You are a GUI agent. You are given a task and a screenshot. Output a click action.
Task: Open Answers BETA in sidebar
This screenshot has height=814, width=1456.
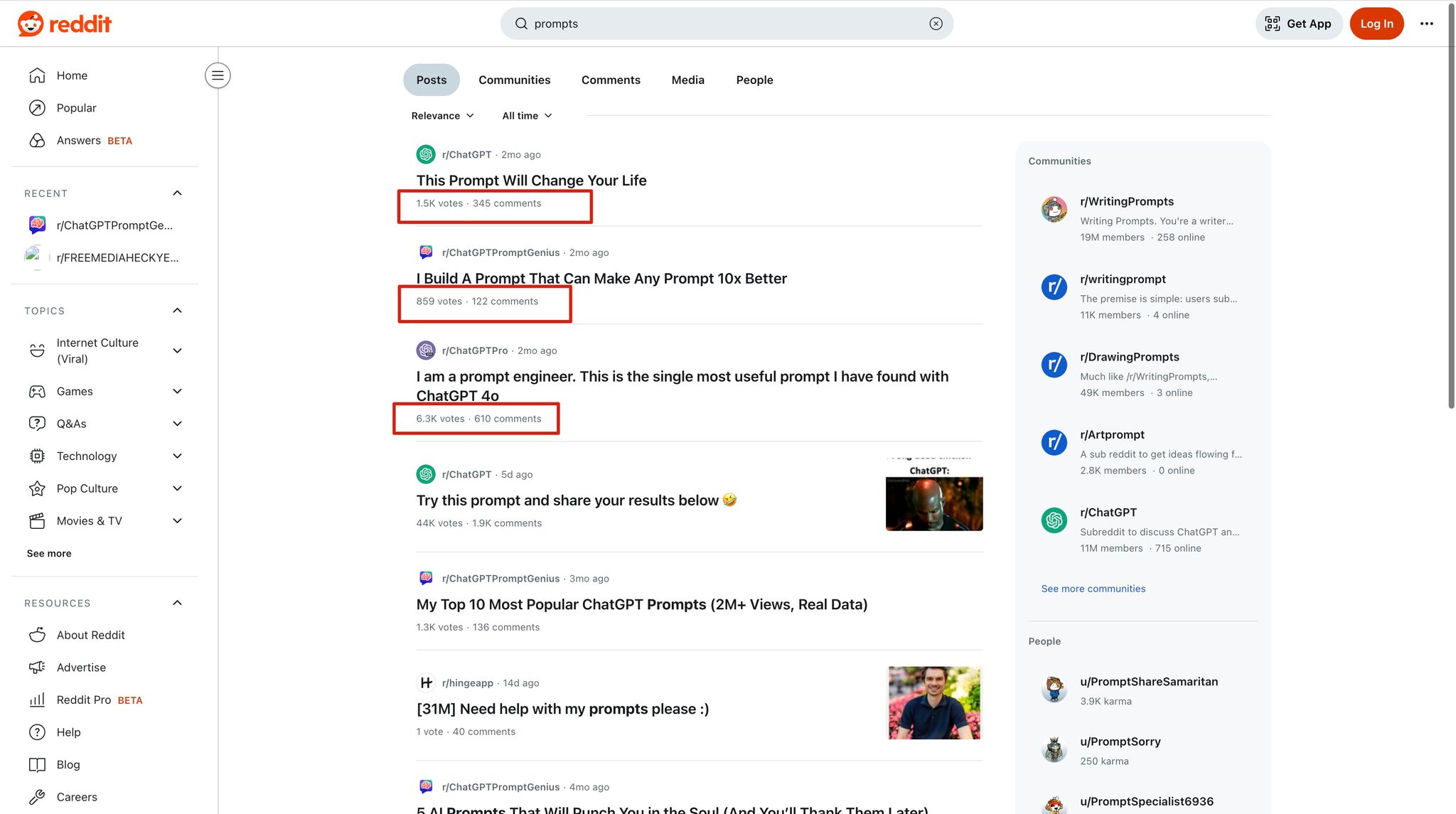coord(78,141)
